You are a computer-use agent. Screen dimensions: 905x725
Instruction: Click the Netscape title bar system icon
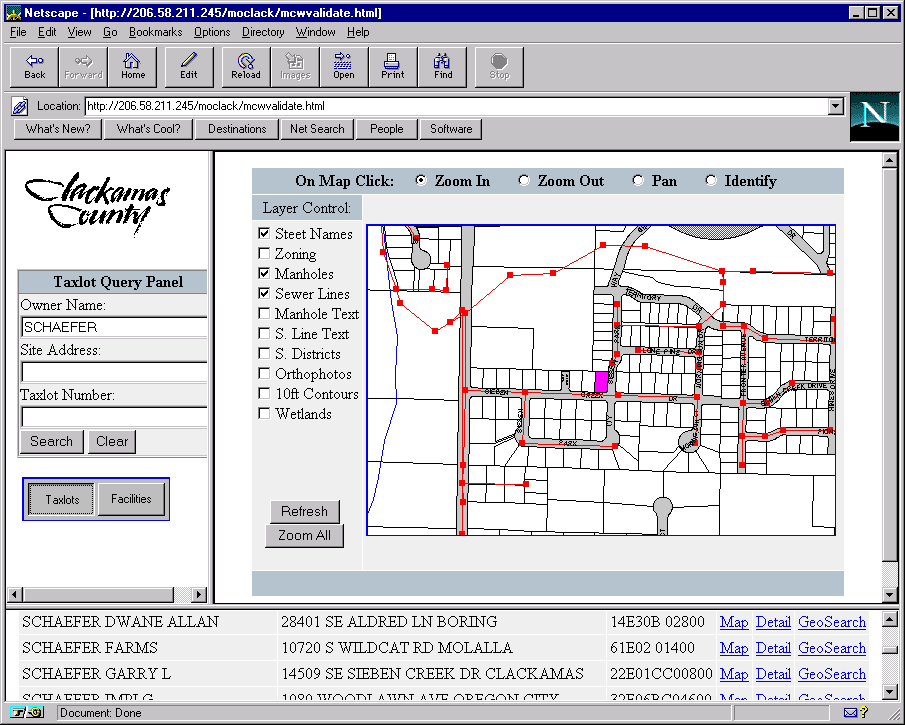[x=13, y=13]
